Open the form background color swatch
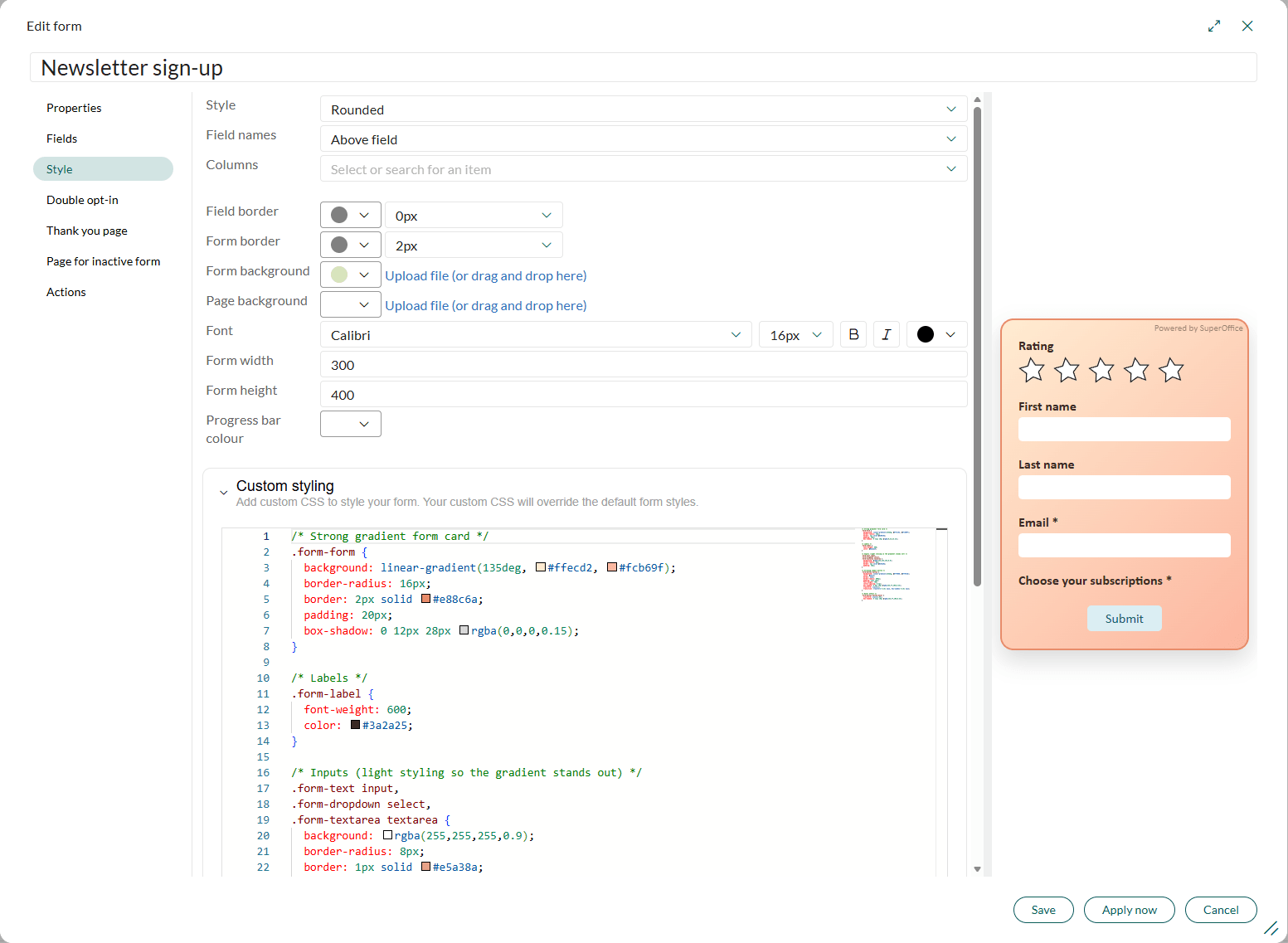Screen dimensions: 1288x943 [350, 274]
